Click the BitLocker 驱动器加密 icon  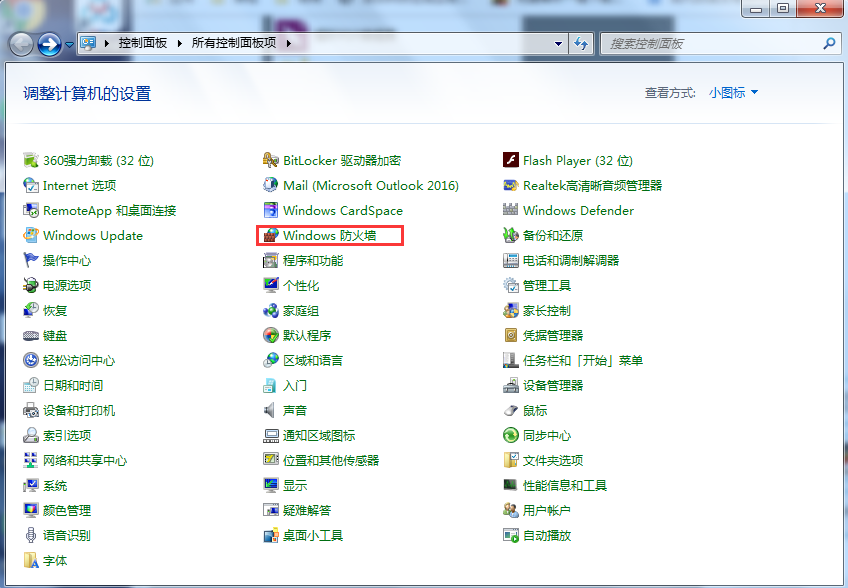pyautogui.click(x=270, y=160)
